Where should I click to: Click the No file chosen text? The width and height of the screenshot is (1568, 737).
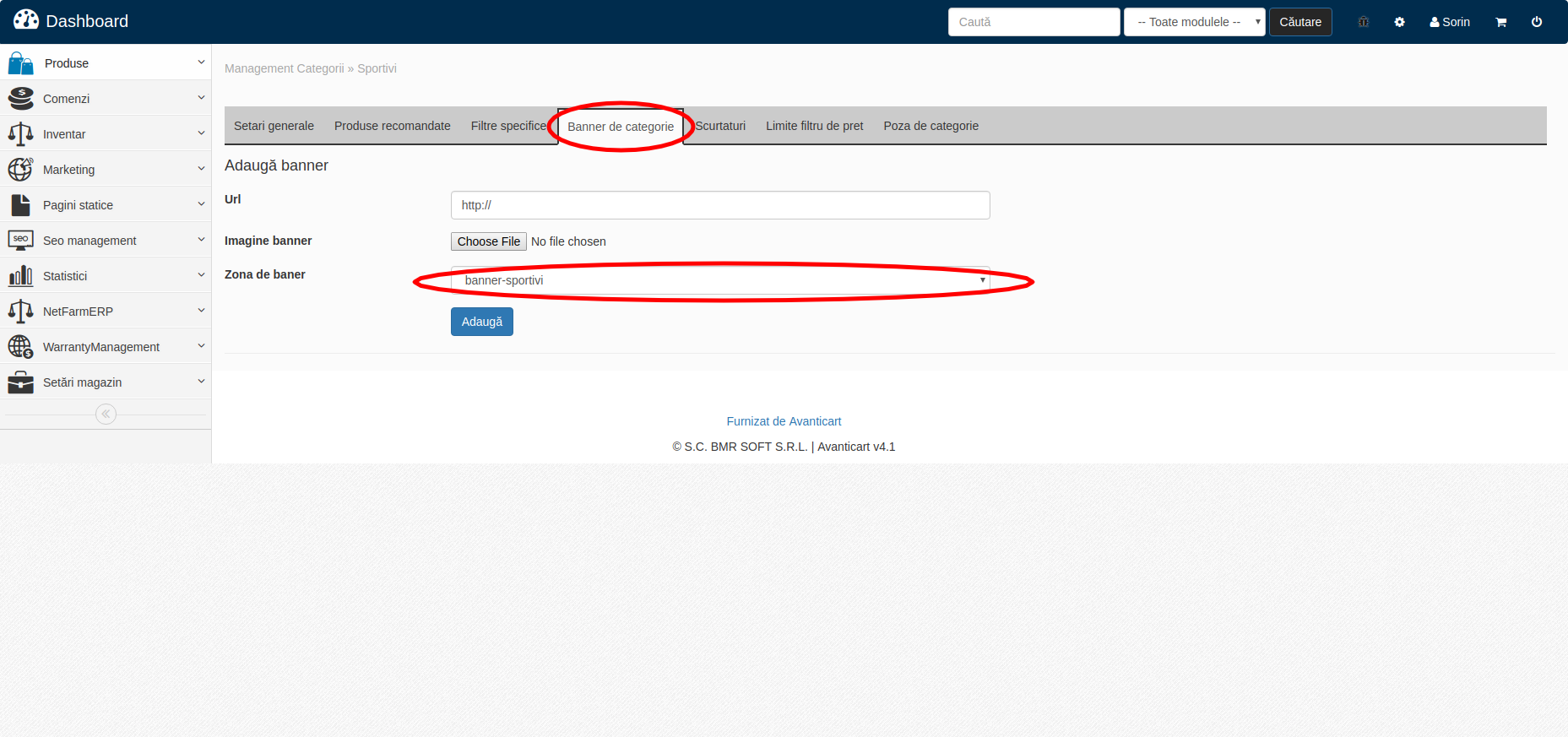pos(568,241)
